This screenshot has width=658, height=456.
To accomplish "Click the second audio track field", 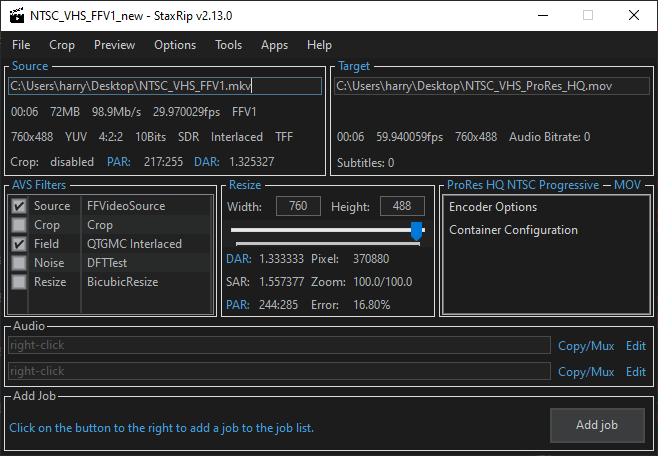I will 279,371.
